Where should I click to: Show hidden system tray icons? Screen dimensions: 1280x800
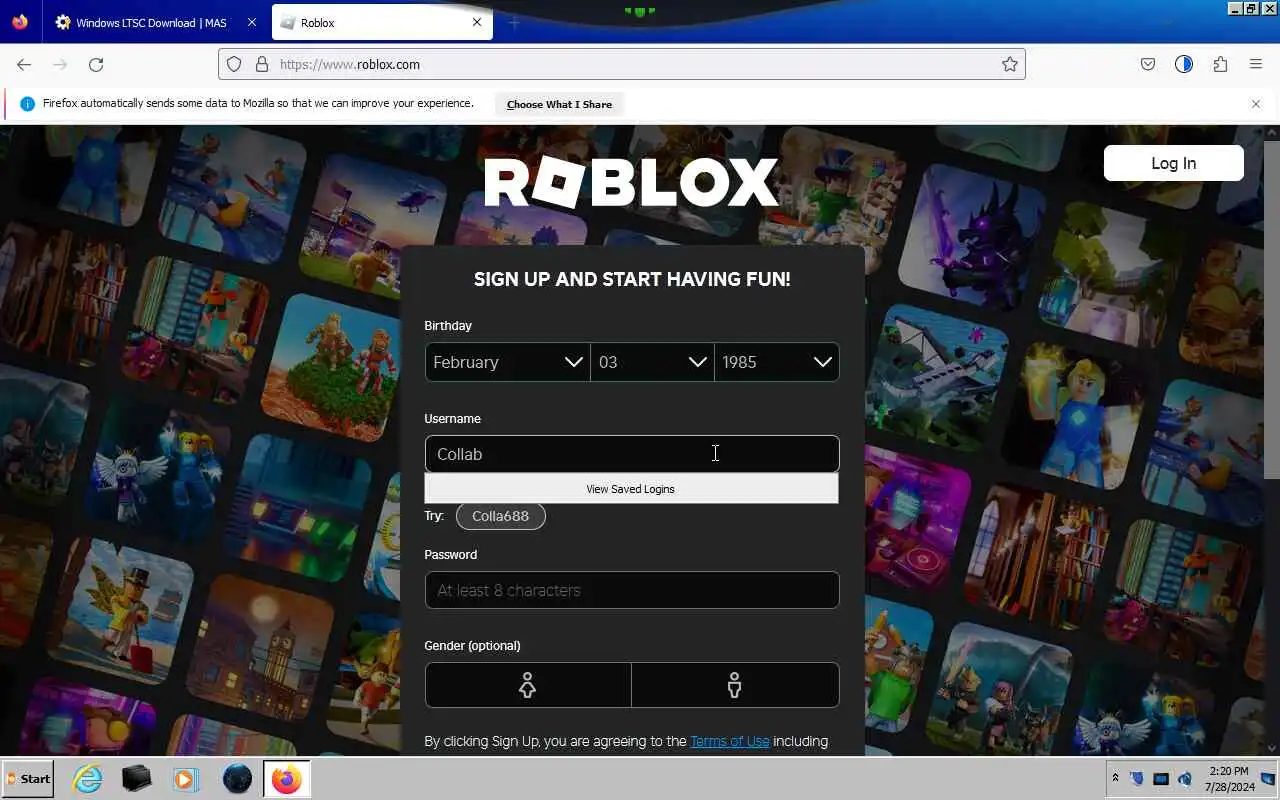coord(1115,779)
